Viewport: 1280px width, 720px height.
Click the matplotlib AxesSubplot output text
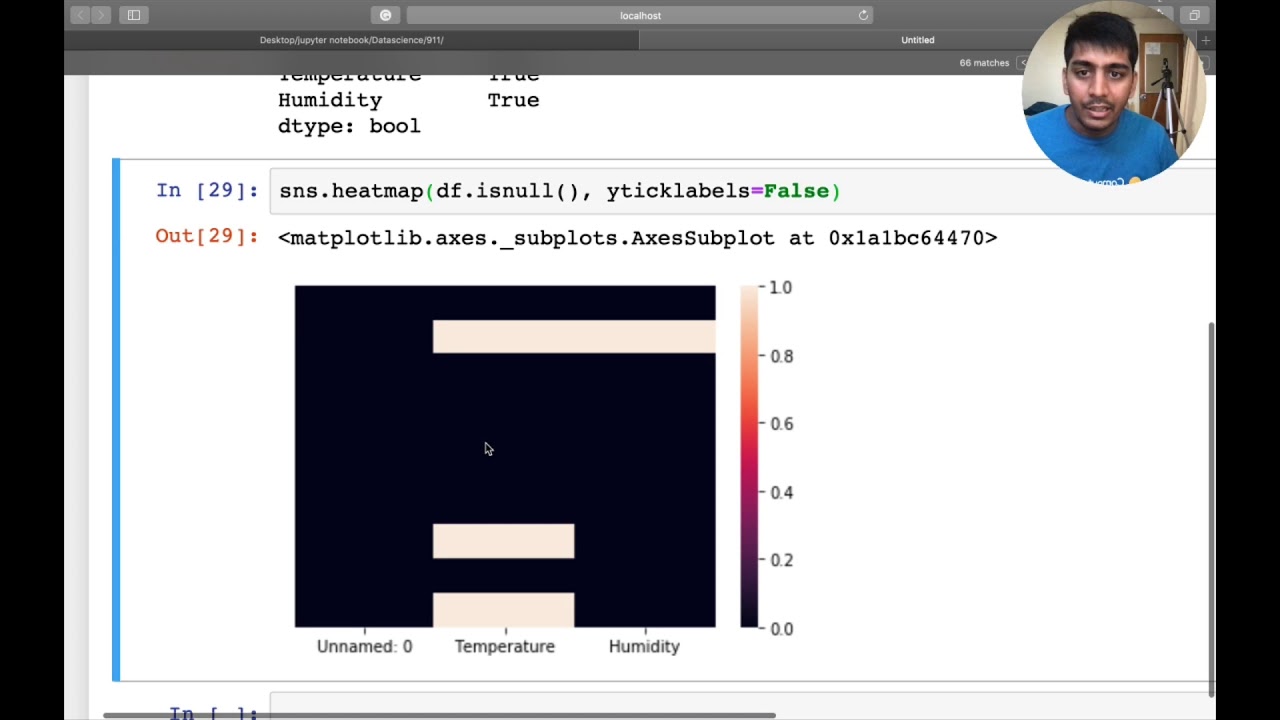637,238
